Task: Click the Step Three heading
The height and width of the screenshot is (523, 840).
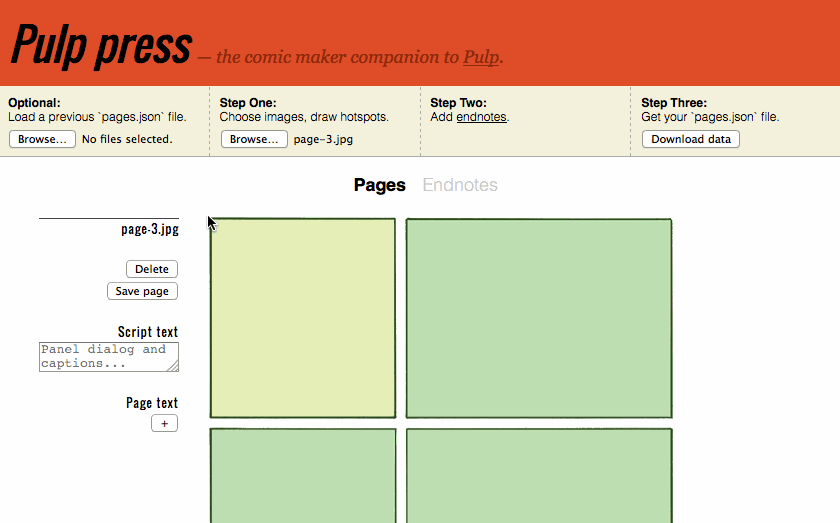Action: [674, 103]
